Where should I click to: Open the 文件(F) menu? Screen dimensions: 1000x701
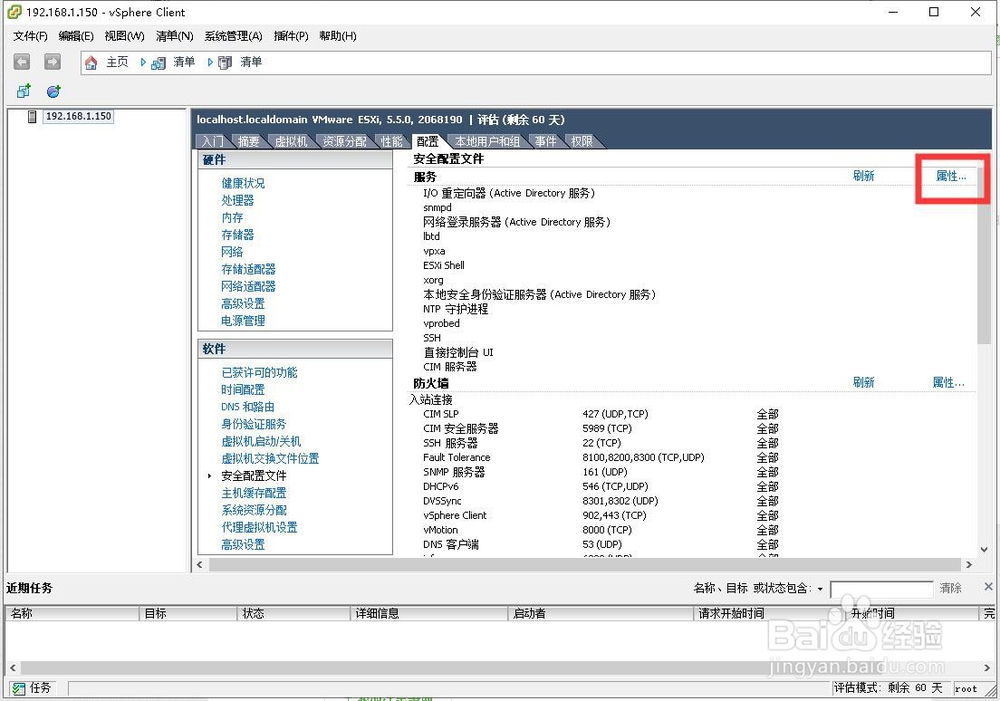30,36
